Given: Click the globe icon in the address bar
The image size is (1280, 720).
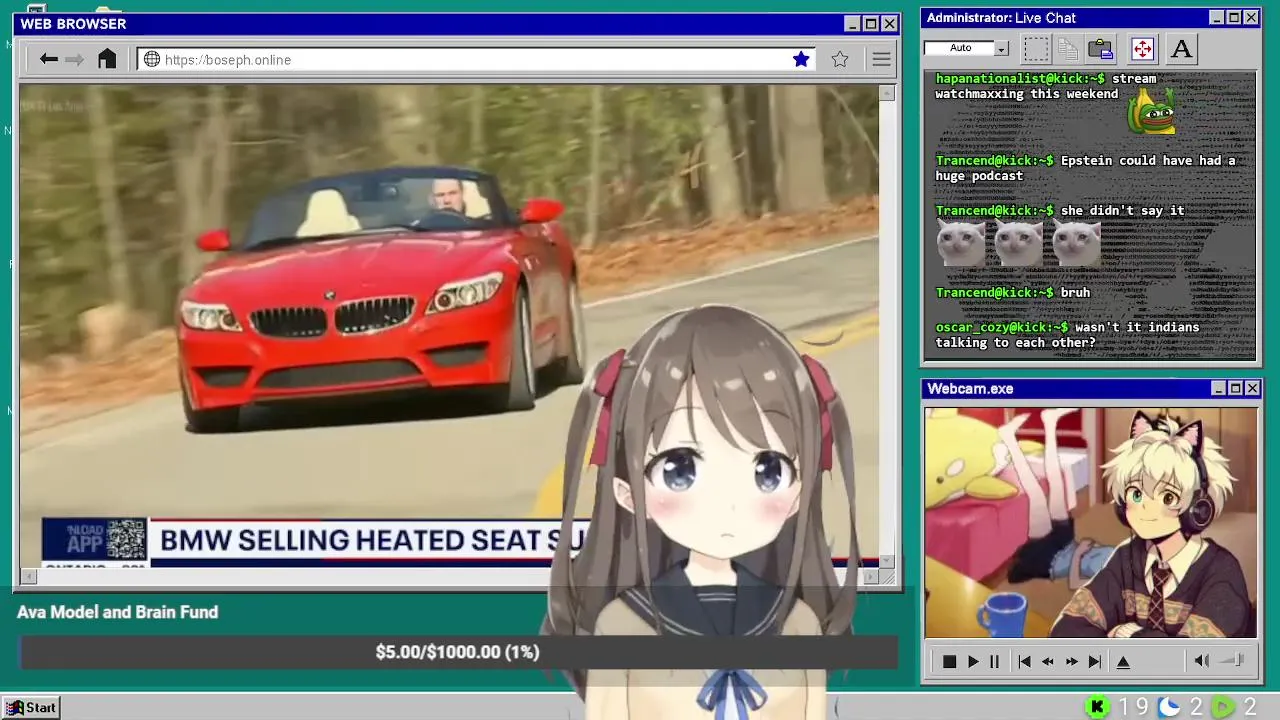Looking at the screenshot, I should pyautogui.click(x=152, y=59).
